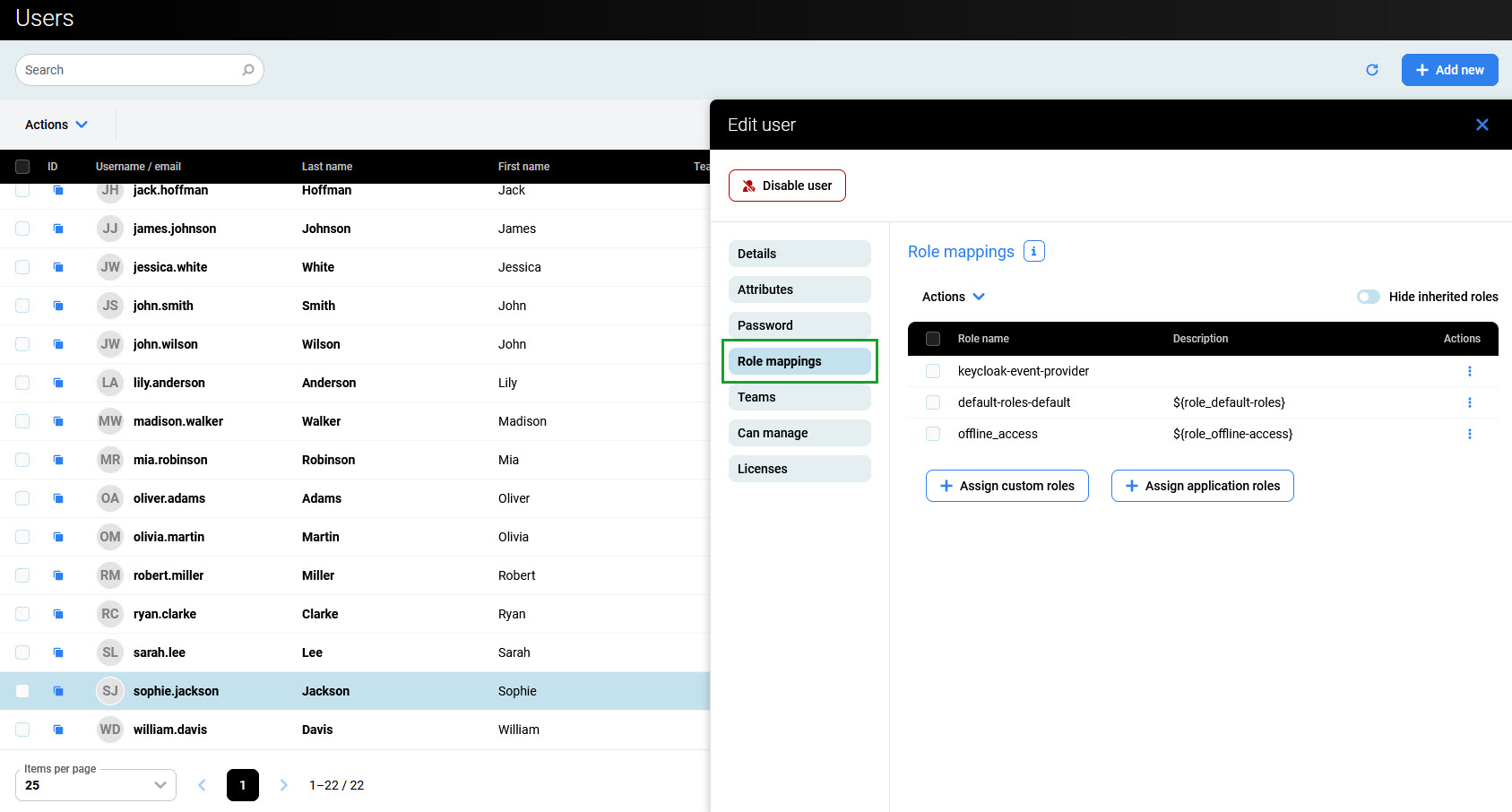Click the Disable user button
This screenshot has height=812, width=1512.
(787, 186)
